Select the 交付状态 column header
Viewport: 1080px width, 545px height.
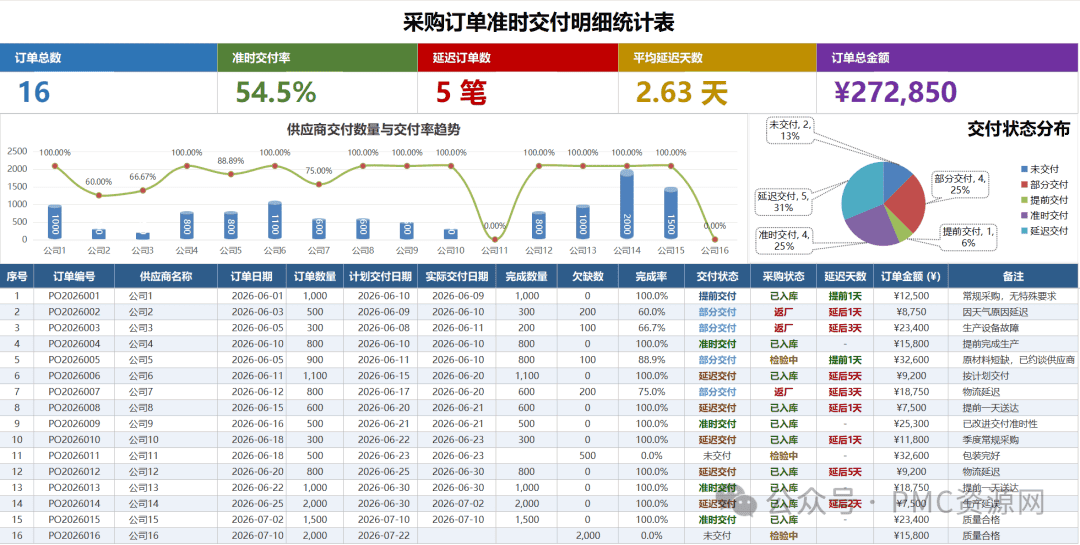point(718,276)
